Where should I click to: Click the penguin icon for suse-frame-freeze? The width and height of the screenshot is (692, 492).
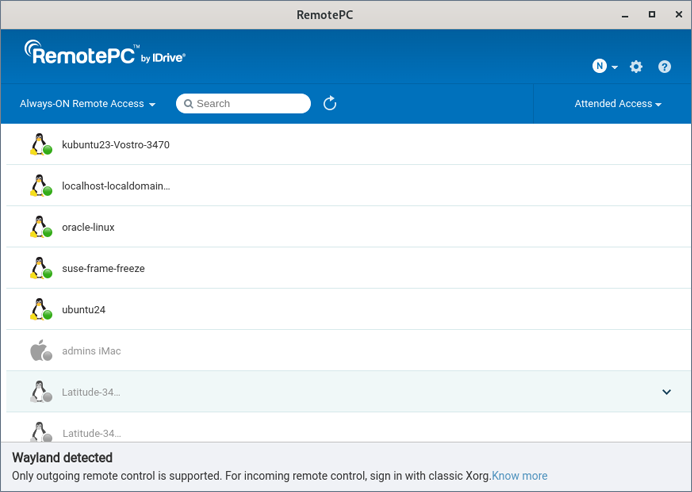[x=40, y=268]
